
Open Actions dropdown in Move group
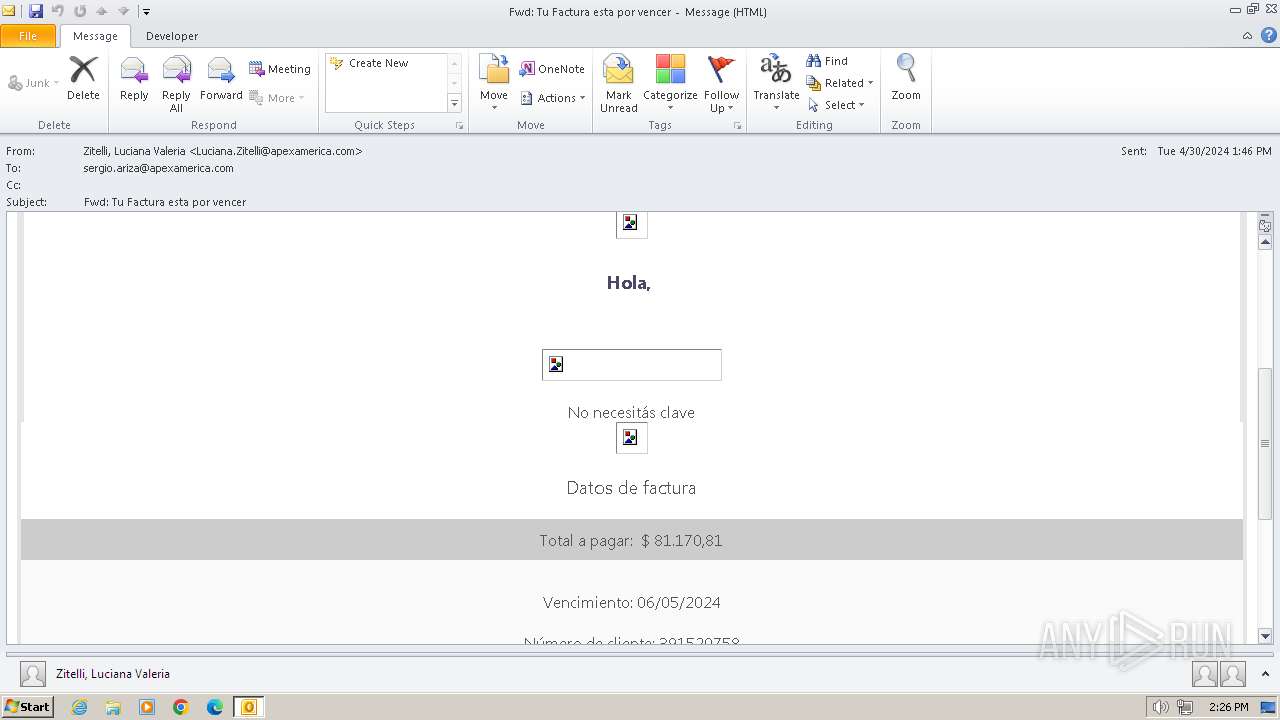(x=552, y=98)
